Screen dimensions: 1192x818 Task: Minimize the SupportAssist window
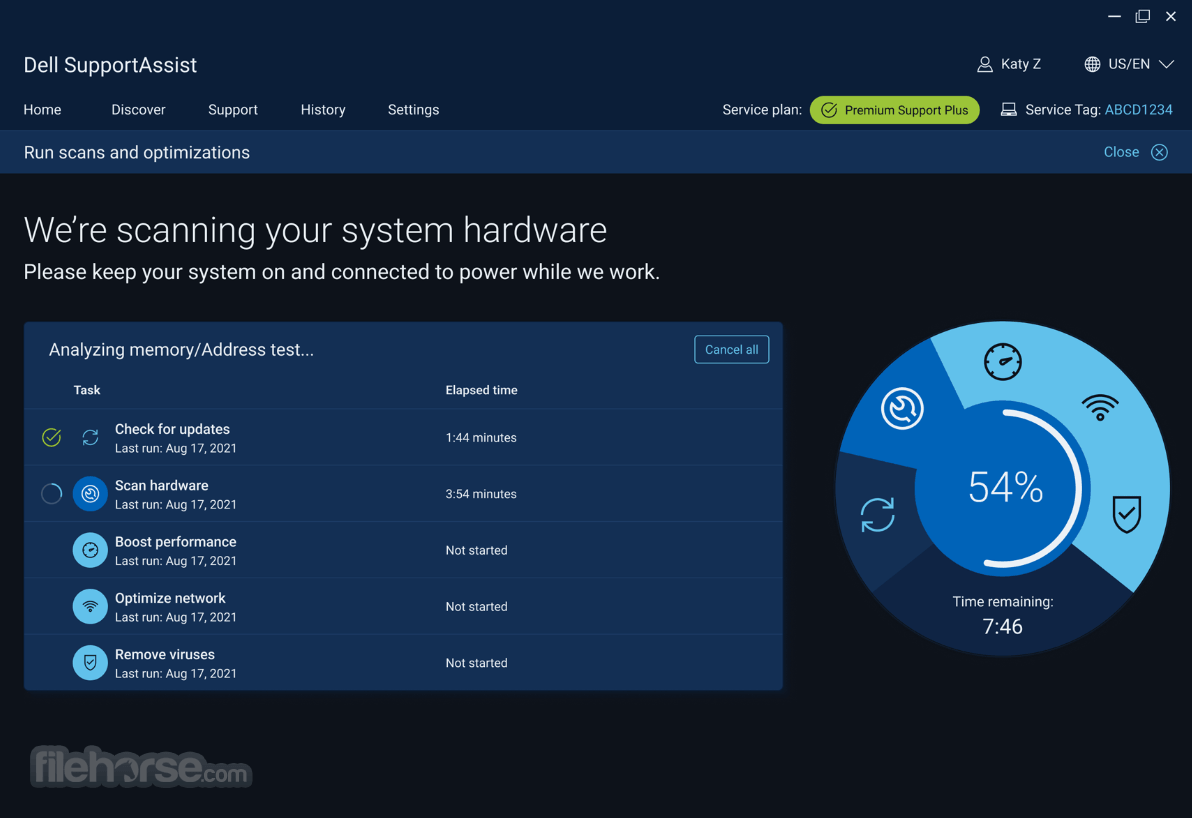coord(1114,16)
